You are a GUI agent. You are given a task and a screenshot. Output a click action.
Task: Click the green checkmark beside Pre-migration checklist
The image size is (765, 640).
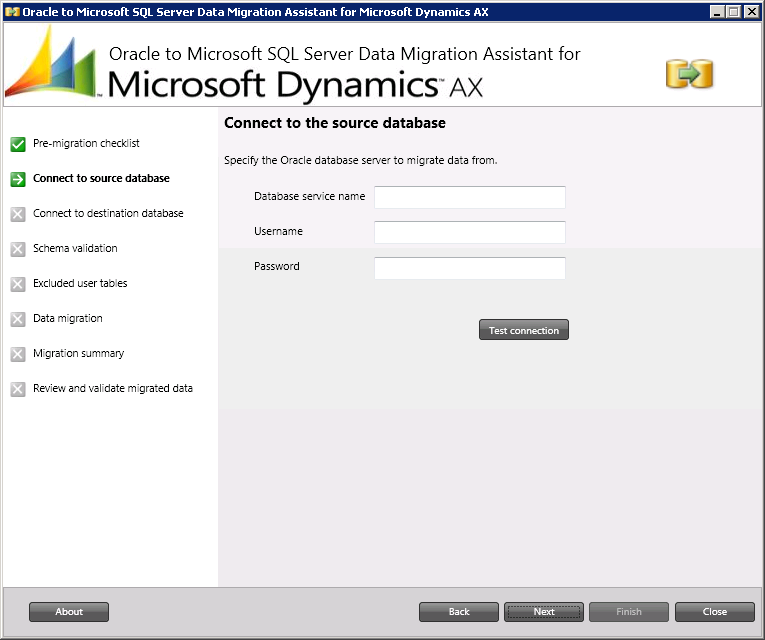[18, 144]
